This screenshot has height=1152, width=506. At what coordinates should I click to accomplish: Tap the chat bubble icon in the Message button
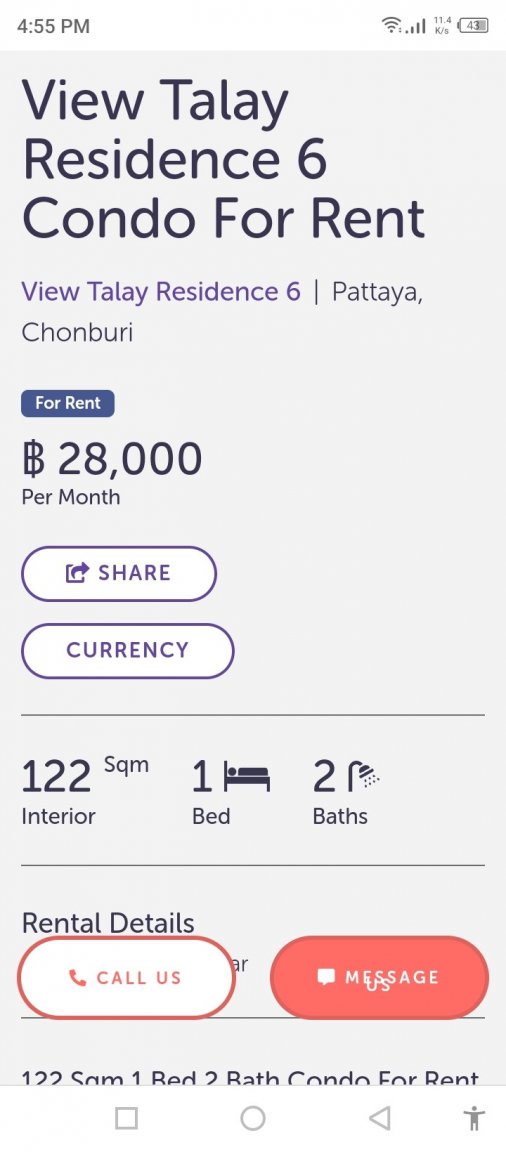coord(326,977)
